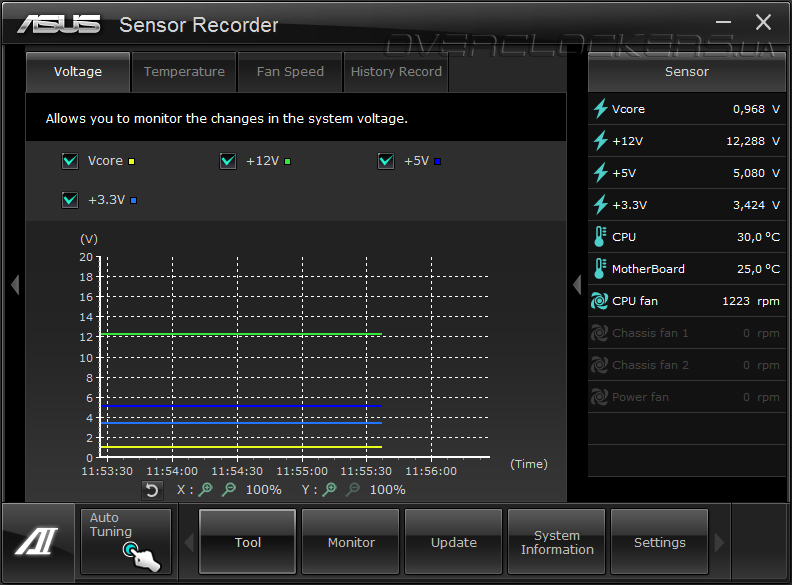The height and width of the screenshot is (585, 792).
Task: Open System Information
Action: click(x=557, y=542)
